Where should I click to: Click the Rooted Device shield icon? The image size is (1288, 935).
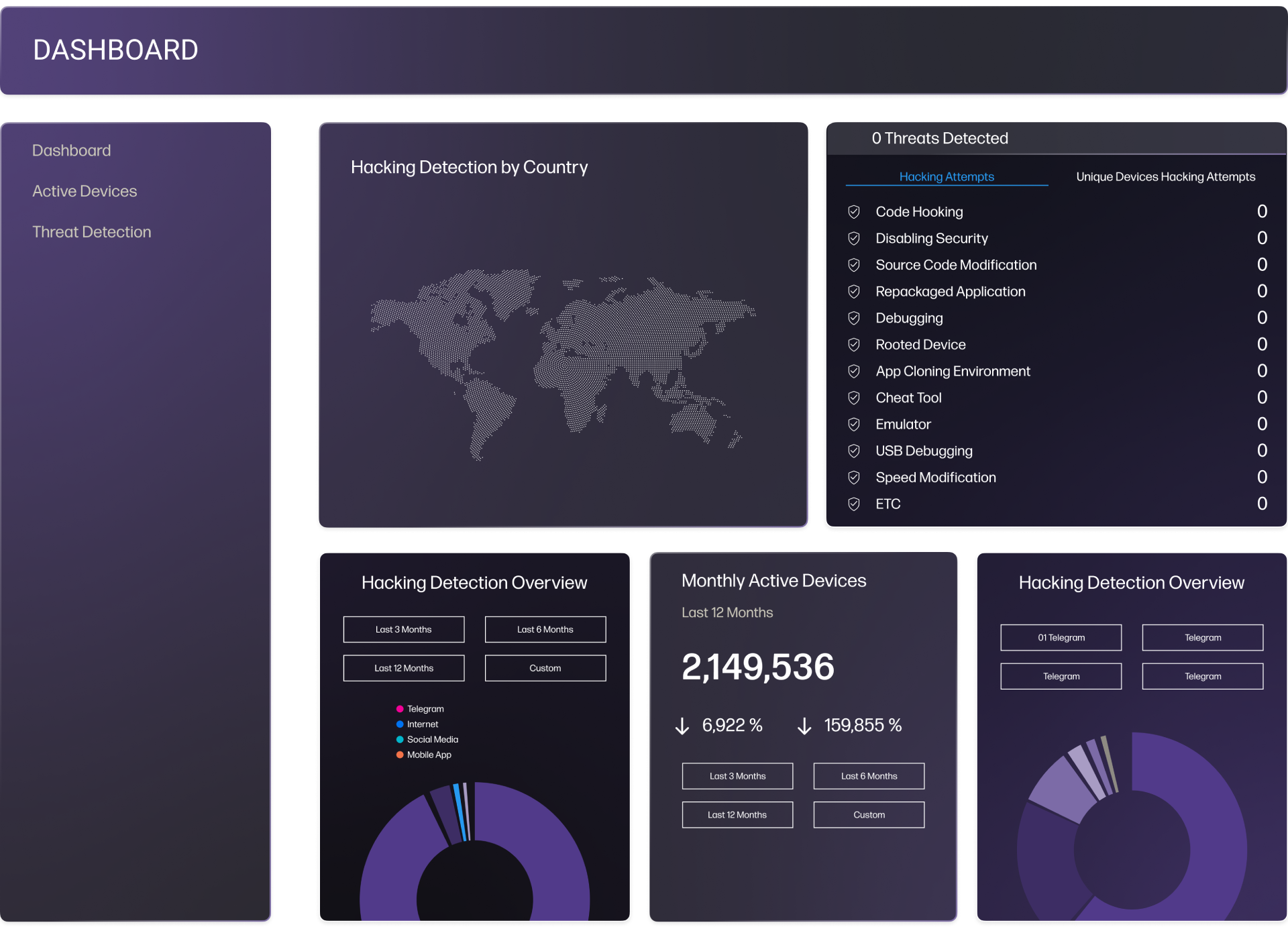pyautogui.click(x=855, y=344)
